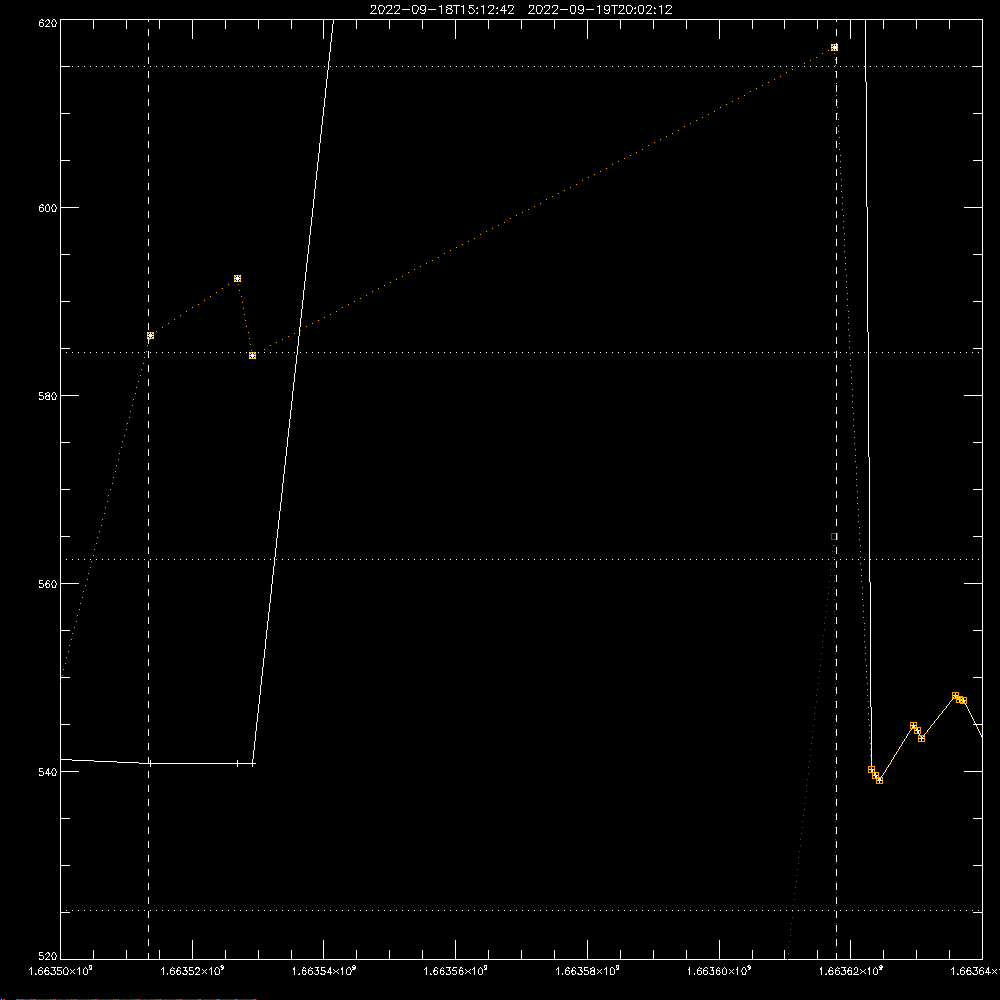This screenshot has width=1000, height=1000.
Task: Click the start timestamp 2022-09-18T15:12:42
Action: coord(442,10)
